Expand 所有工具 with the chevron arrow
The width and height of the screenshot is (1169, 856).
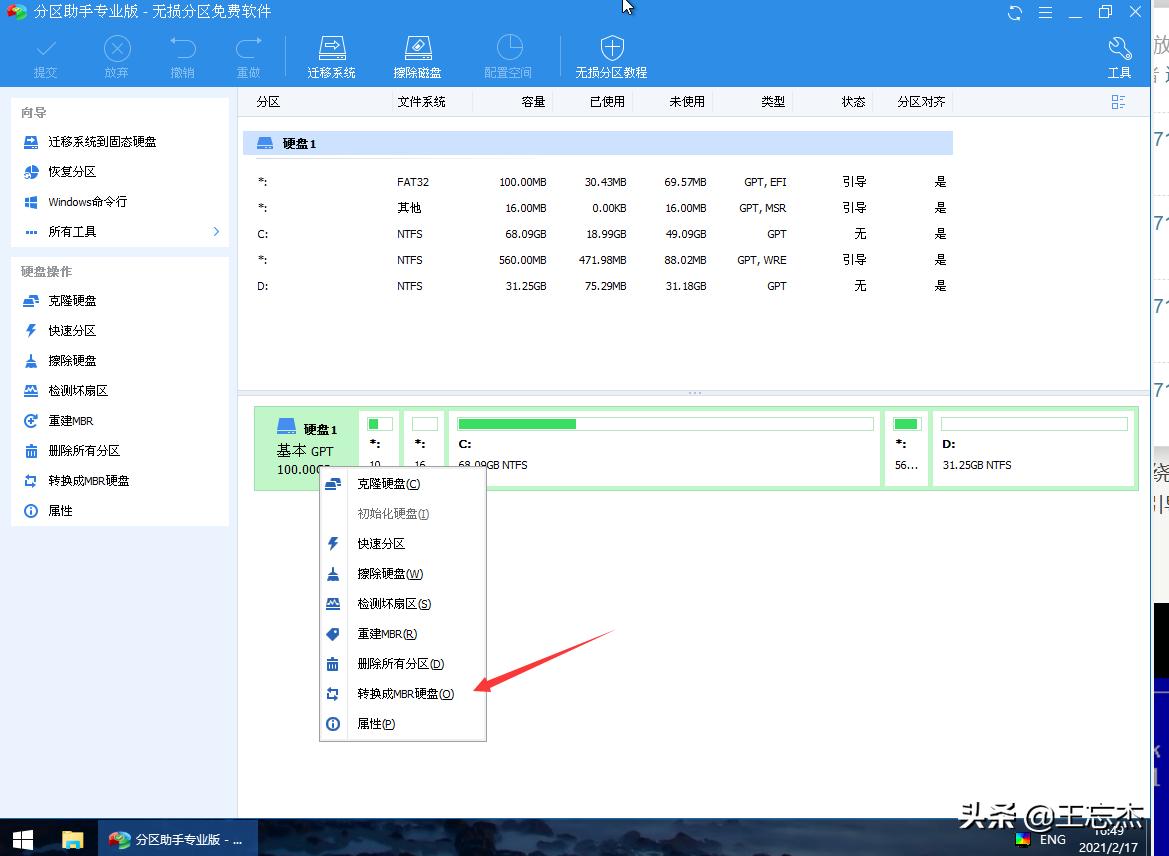(x=216, y=232)
